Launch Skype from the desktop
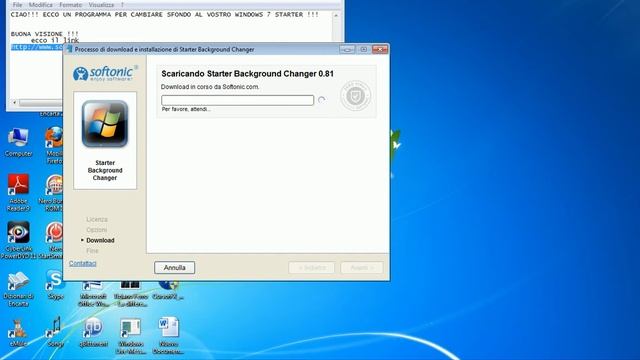The width and height of the screenshot is (640, 360). click(56, 284)
